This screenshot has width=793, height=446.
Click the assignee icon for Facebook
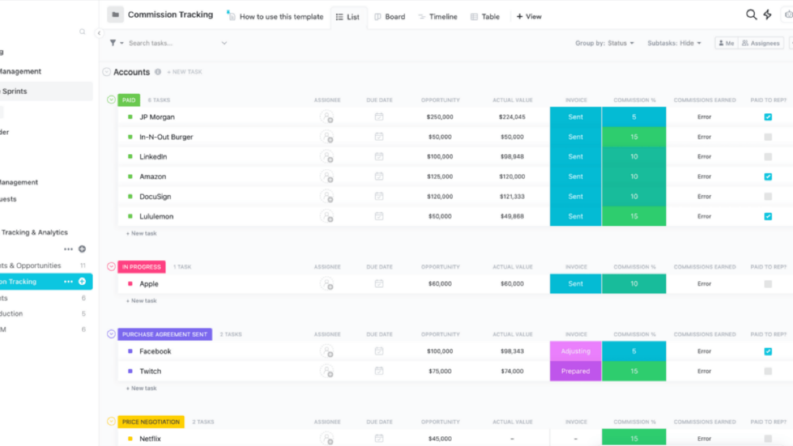click(x=327, y=351)
